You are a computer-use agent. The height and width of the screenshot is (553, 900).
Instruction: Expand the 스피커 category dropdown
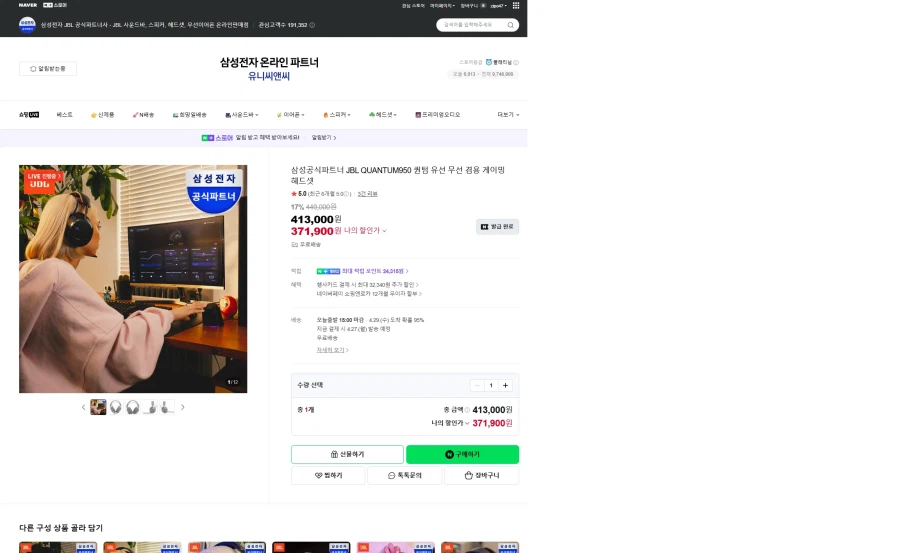click(x=336, y=115)
